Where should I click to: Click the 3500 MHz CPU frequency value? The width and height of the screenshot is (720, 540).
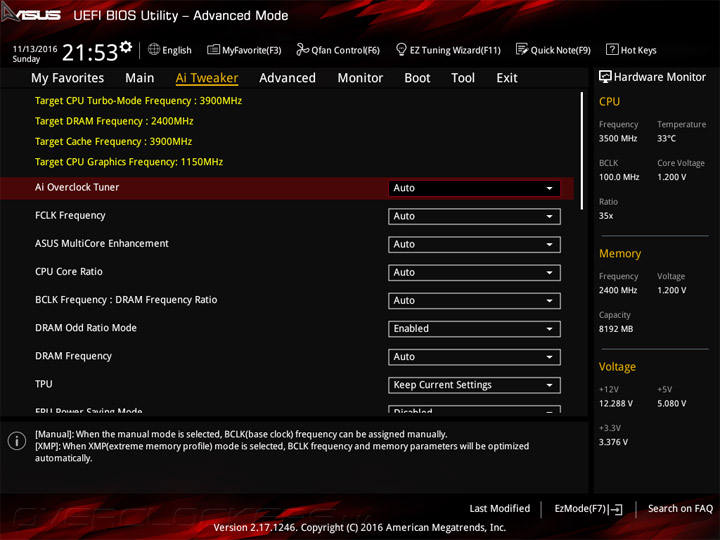point(618,138)
